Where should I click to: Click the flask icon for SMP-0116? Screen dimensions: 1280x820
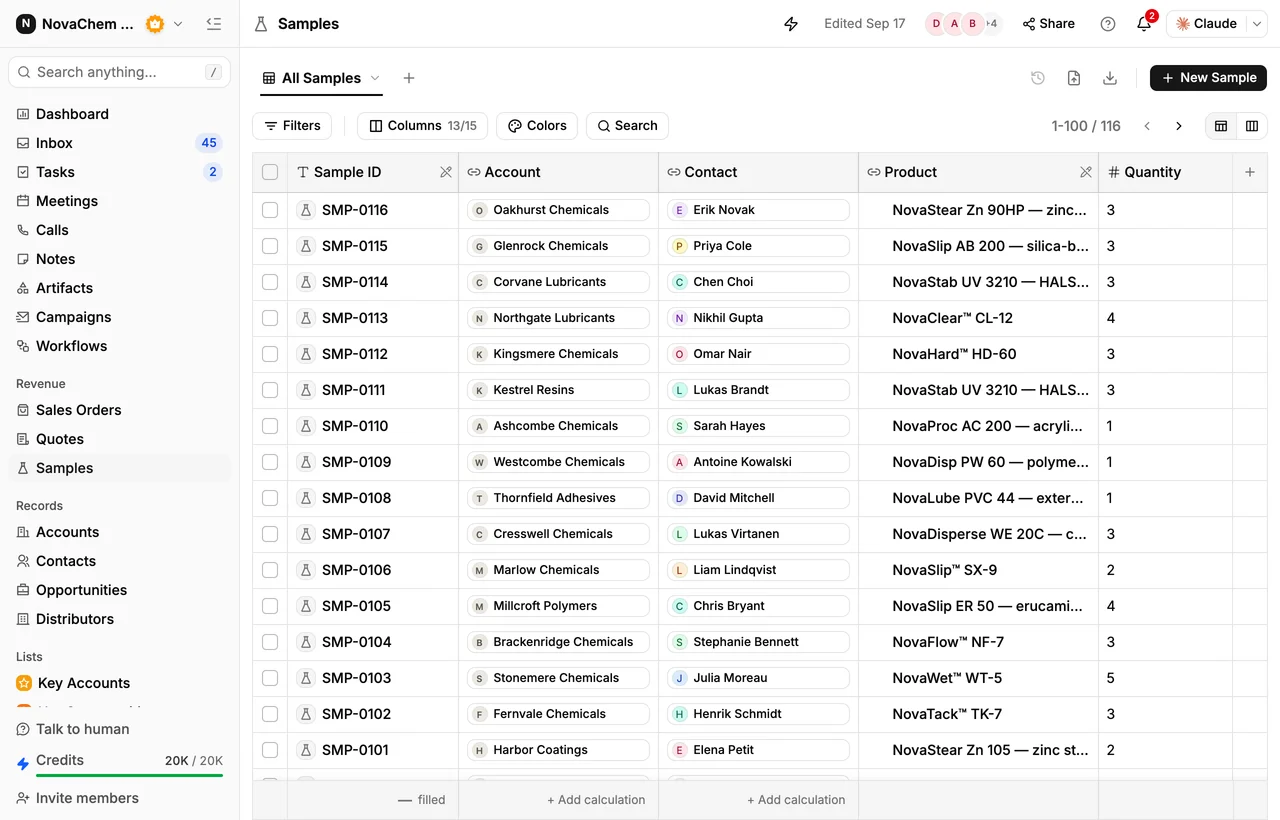click(306, 210)
